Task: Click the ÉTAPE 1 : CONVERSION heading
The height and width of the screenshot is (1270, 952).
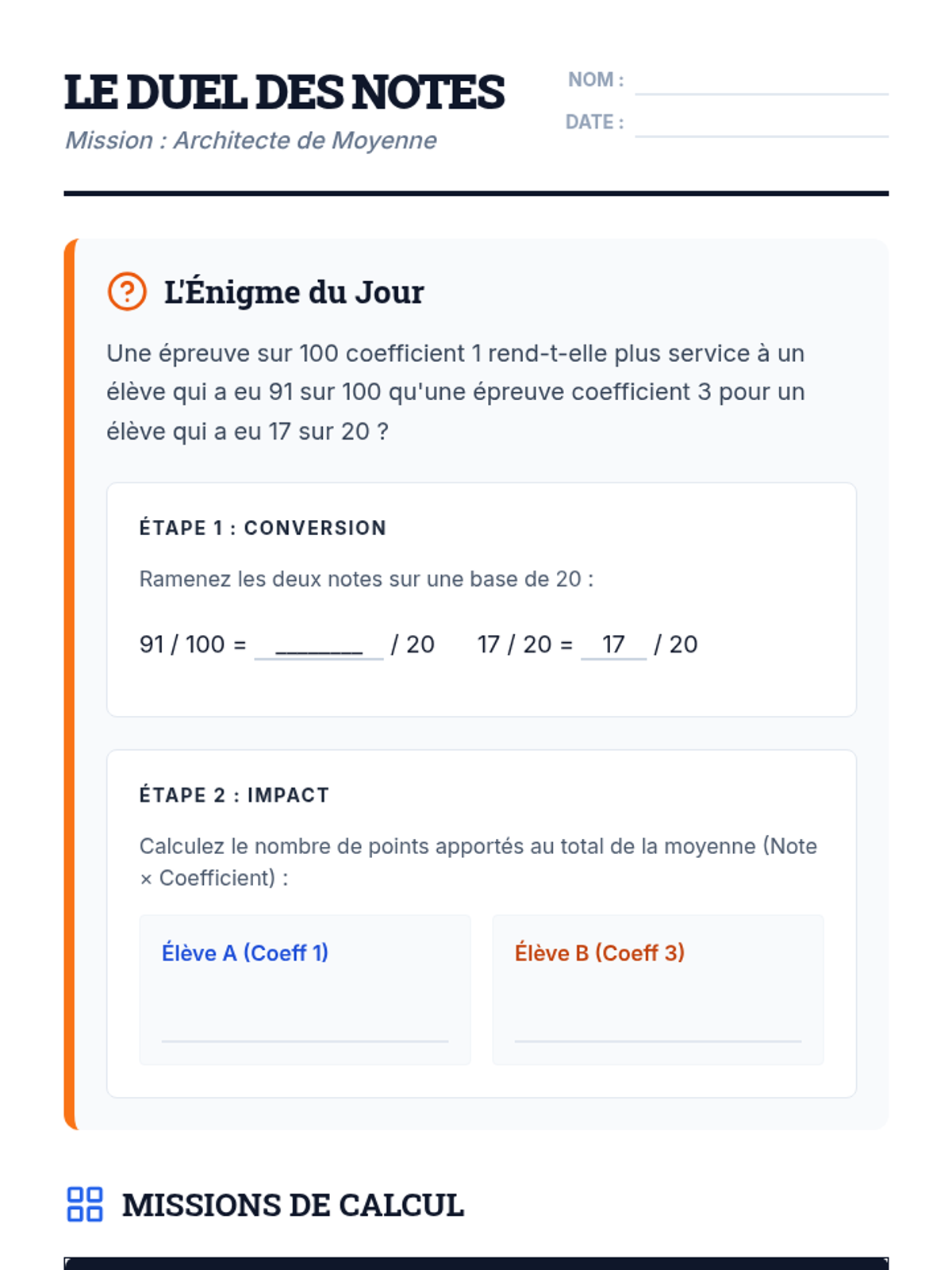Action: tap(263, 528)
